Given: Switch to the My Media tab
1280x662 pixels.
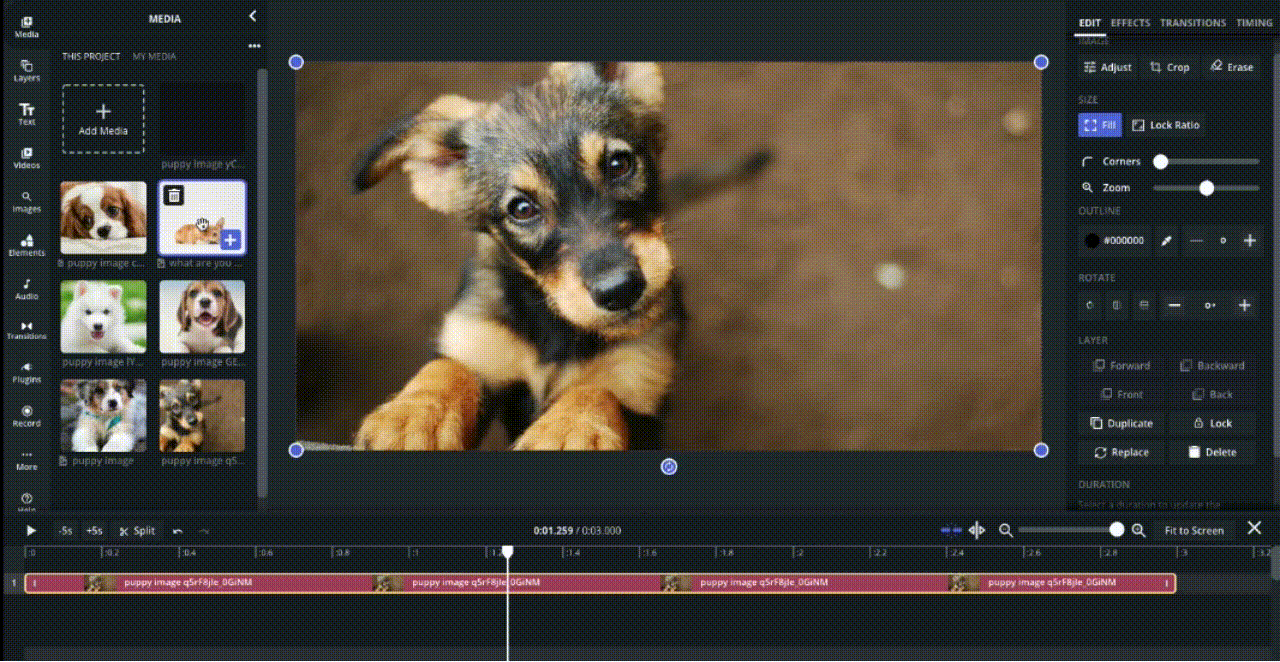Looking at the screenshot, I should (154, 57).
